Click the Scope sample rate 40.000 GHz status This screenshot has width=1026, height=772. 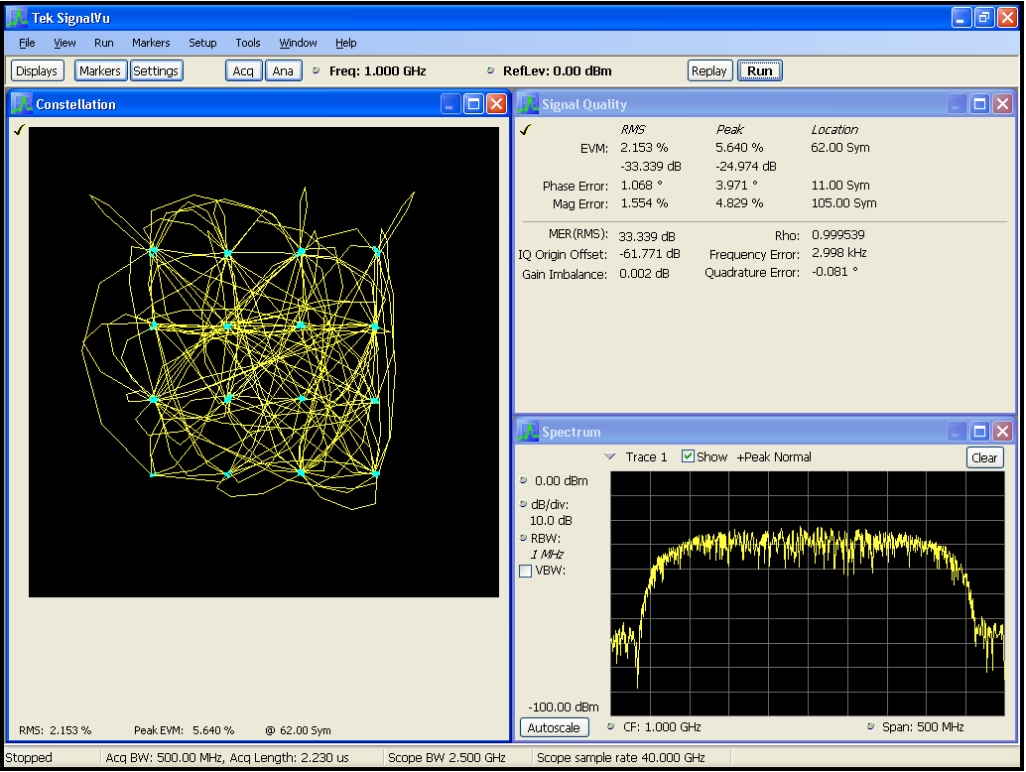(621, 758)
